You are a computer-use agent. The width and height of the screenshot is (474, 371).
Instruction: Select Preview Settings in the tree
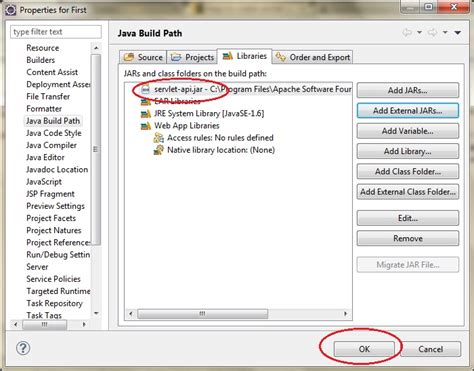55,206
